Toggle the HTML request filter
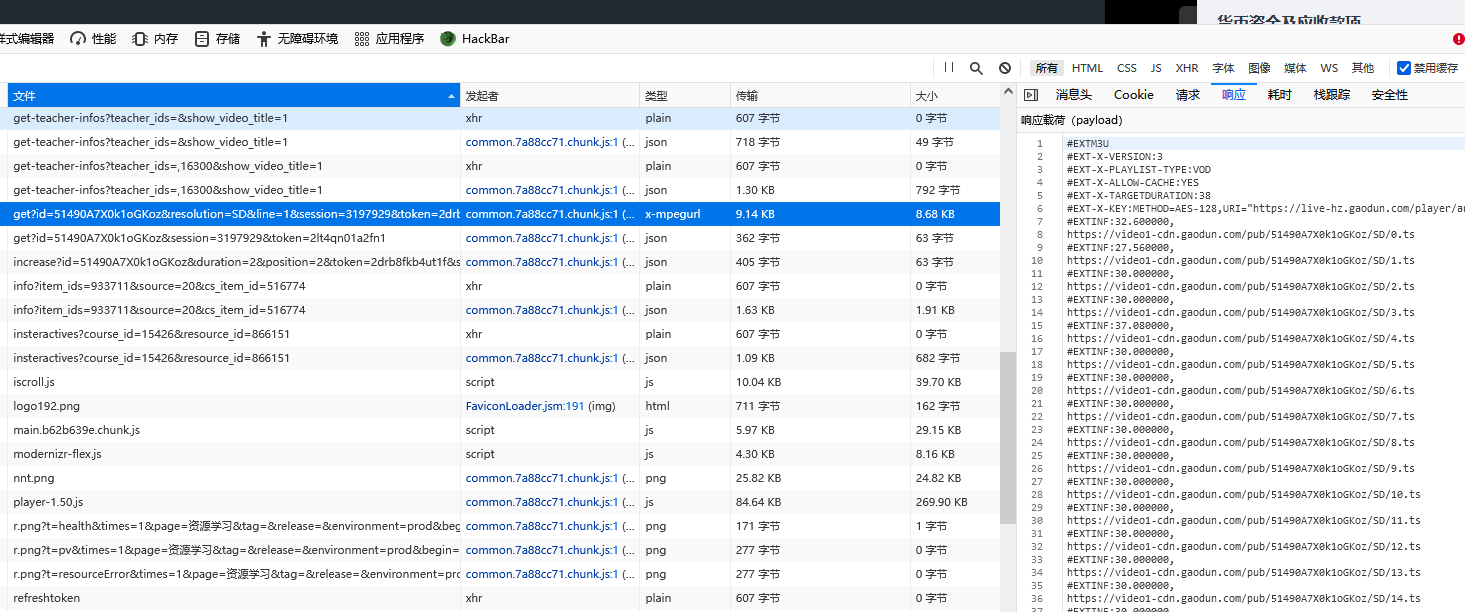The height and width of the screenshot is (612, 1465). point(1087,68)
